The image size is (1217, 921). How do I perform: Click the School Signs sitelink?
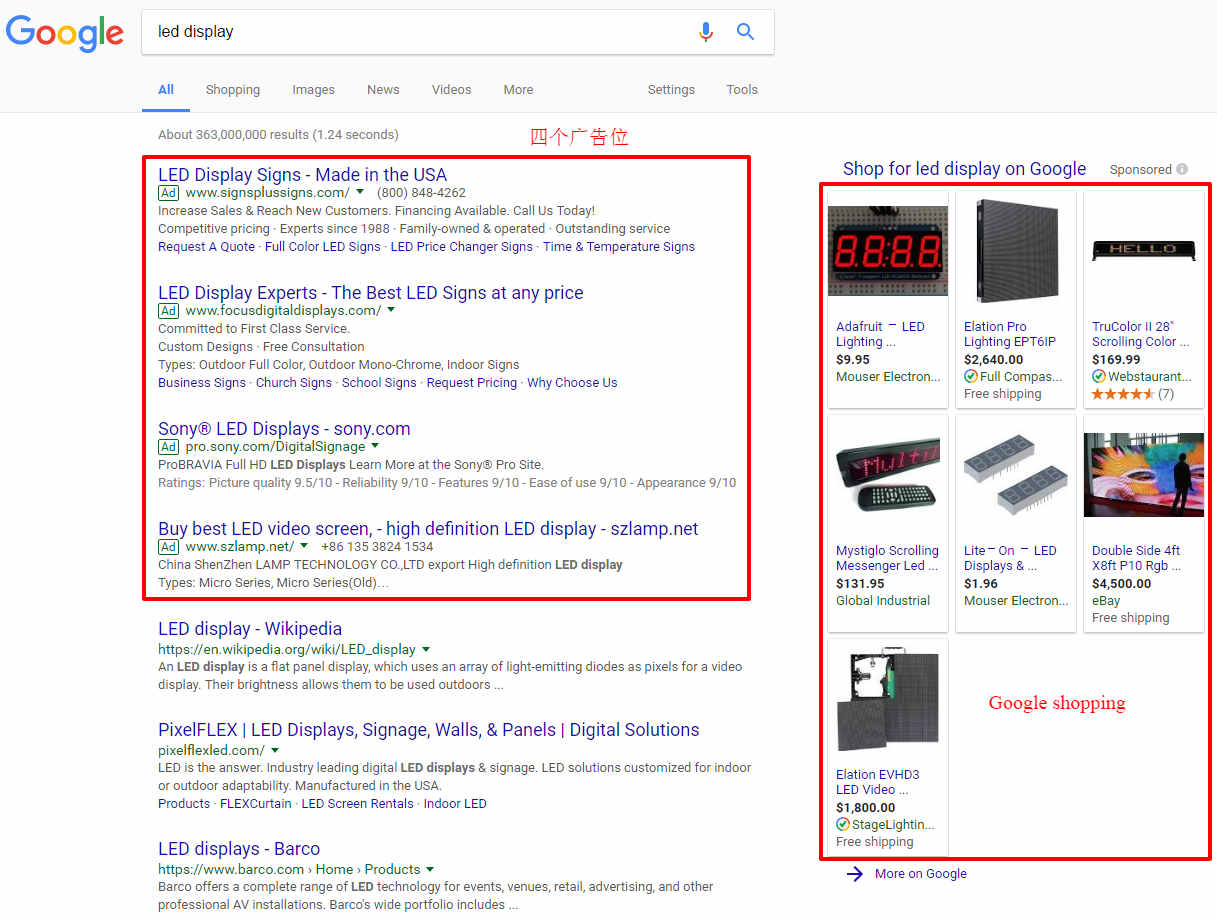click(379, 382)
